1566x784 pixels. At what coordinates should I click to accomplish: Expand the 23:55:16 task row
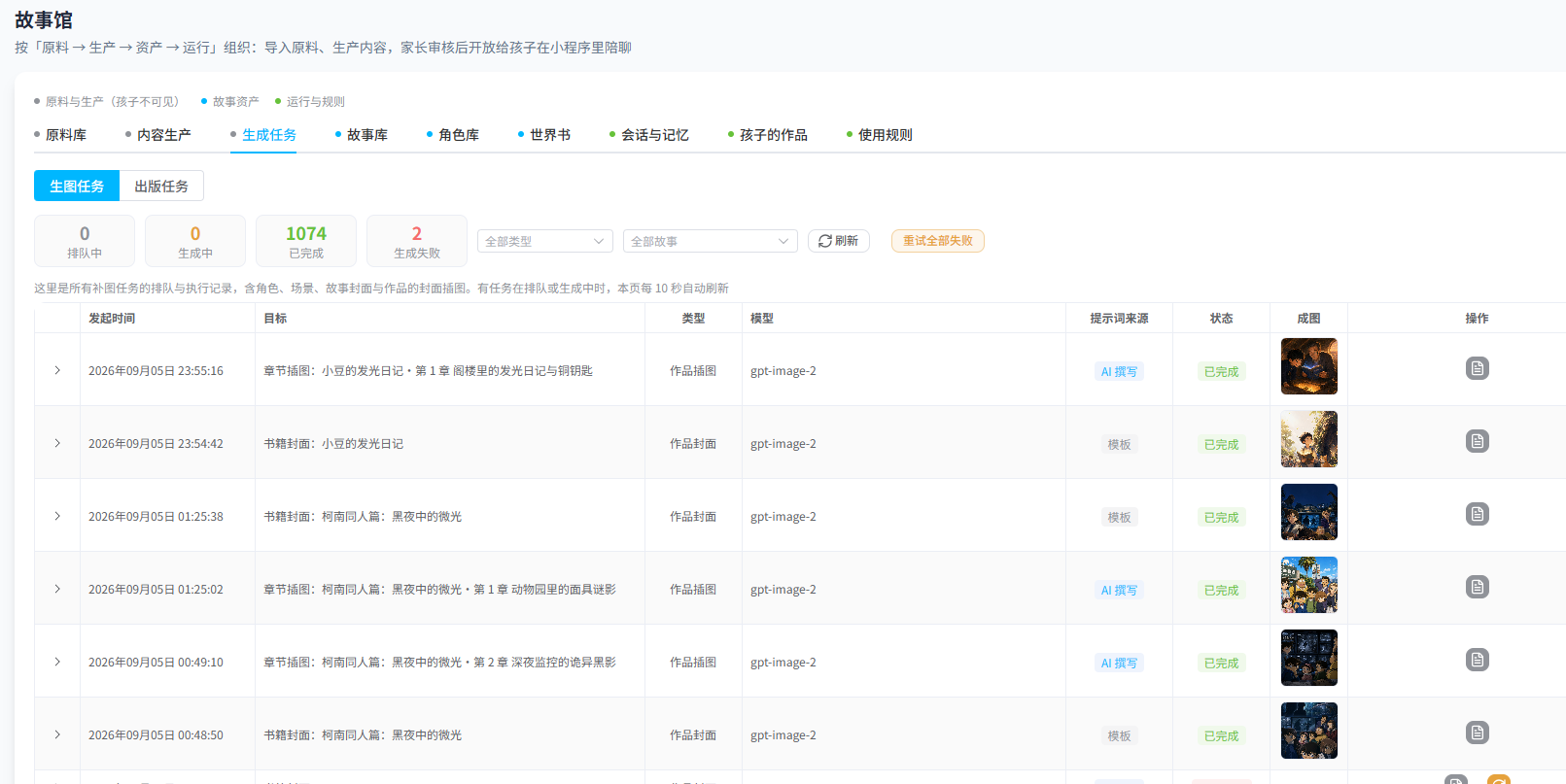point(57,370)
